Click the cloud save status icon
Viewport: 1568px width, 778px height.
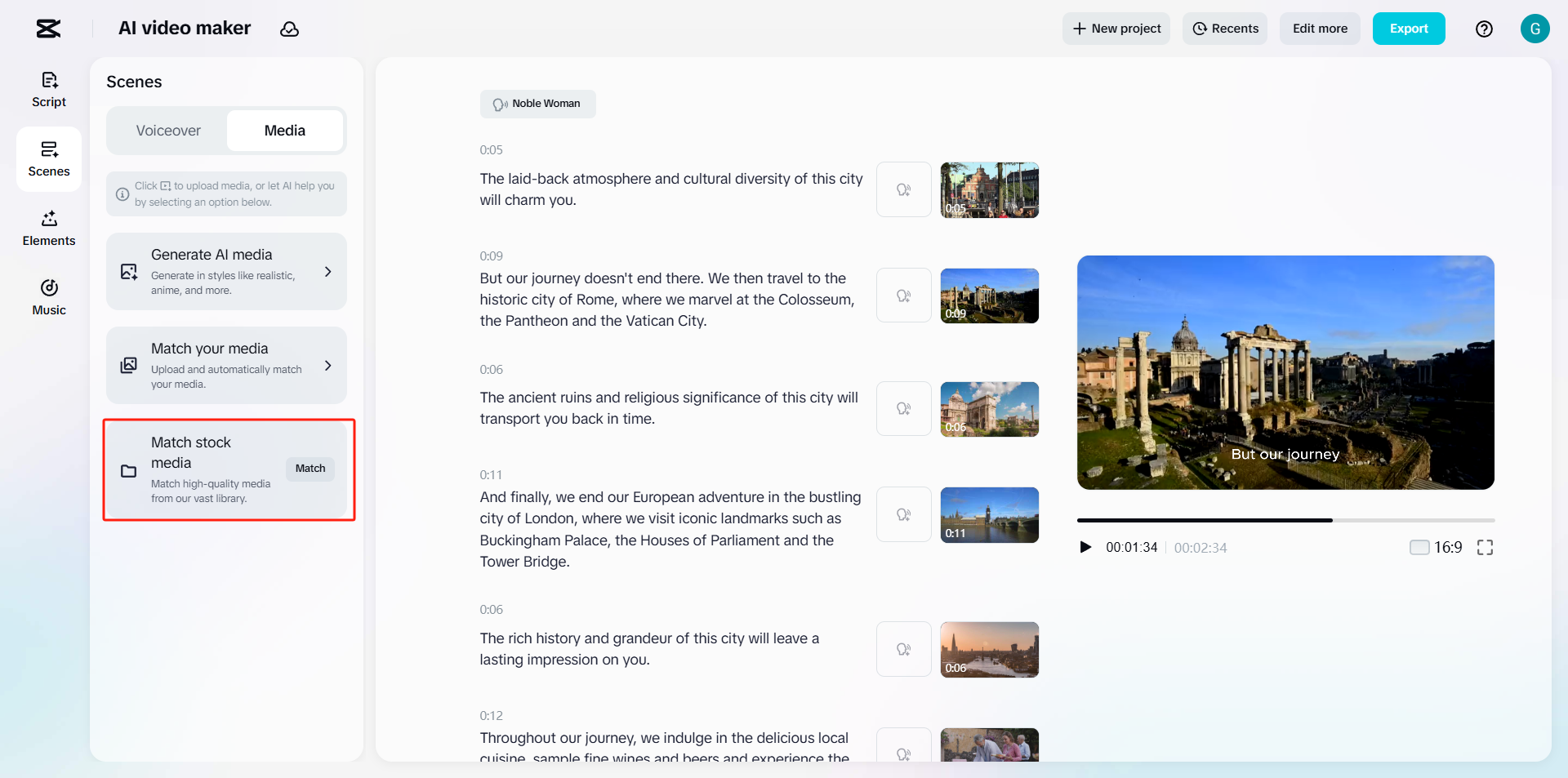289,29
